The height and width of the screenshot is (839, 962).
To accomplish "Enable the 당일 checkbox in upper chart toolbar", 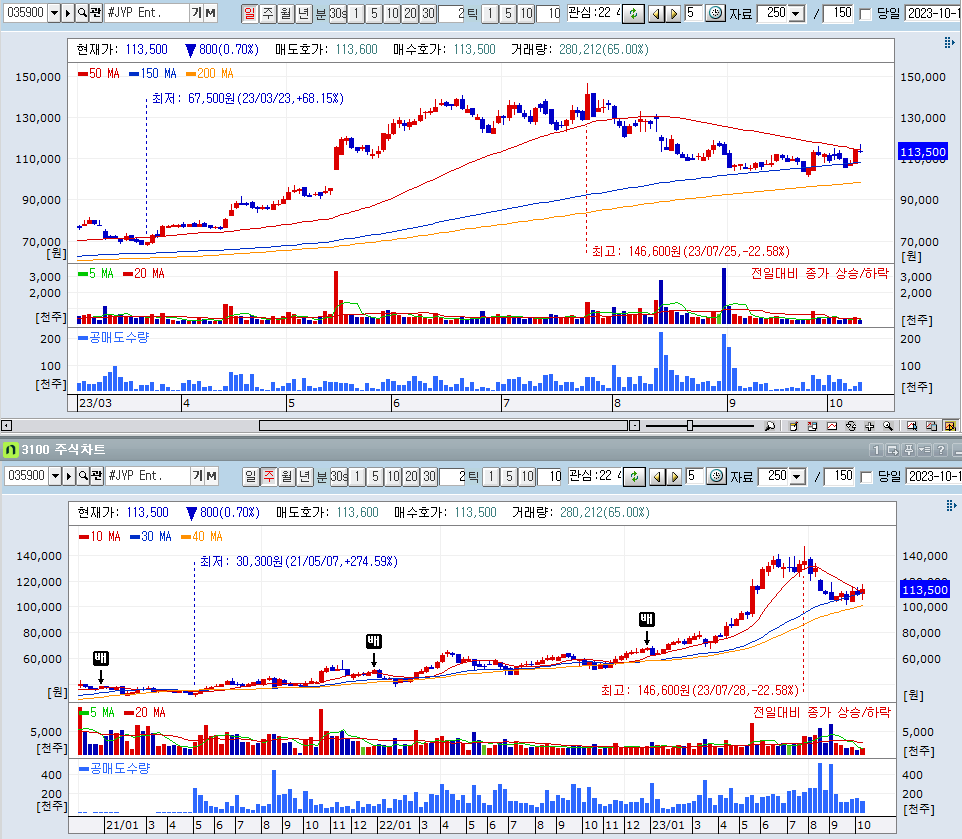I will 865,14.
